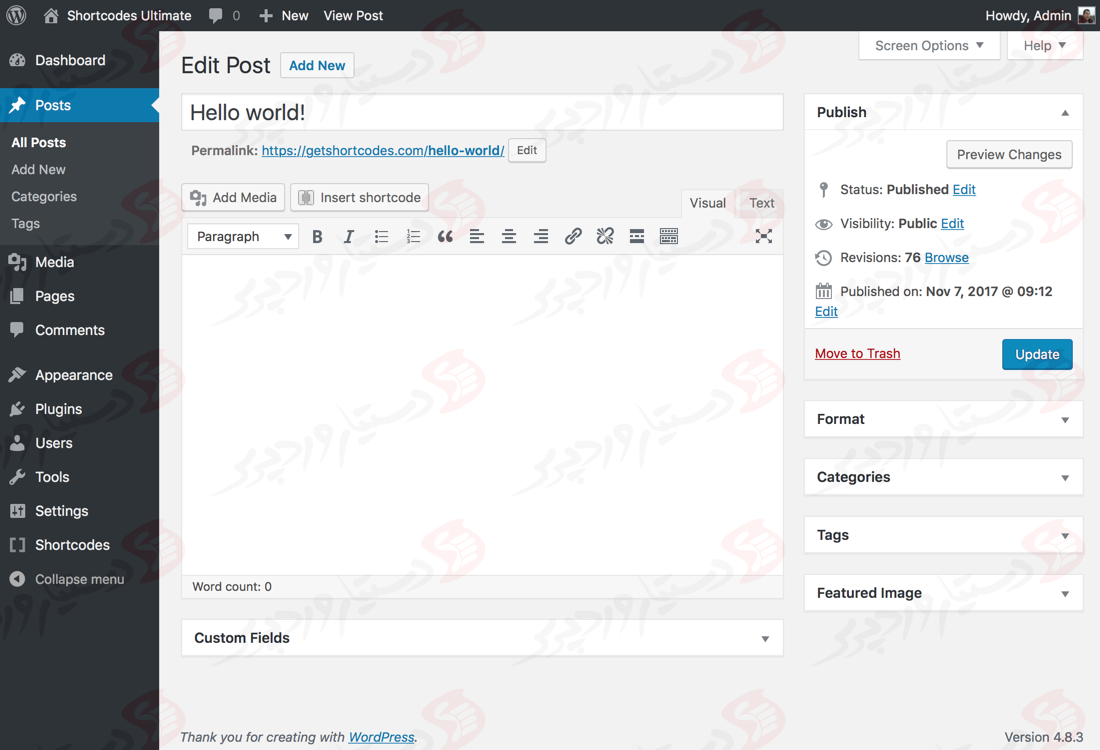Enter distraction-free fullscreen mode
1100x750 pixels.
764,237
